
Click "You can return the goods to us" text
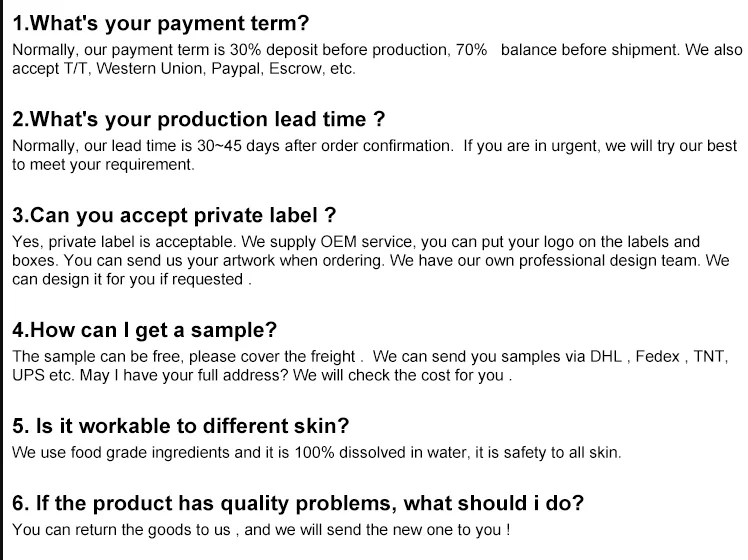coord(121,530)
